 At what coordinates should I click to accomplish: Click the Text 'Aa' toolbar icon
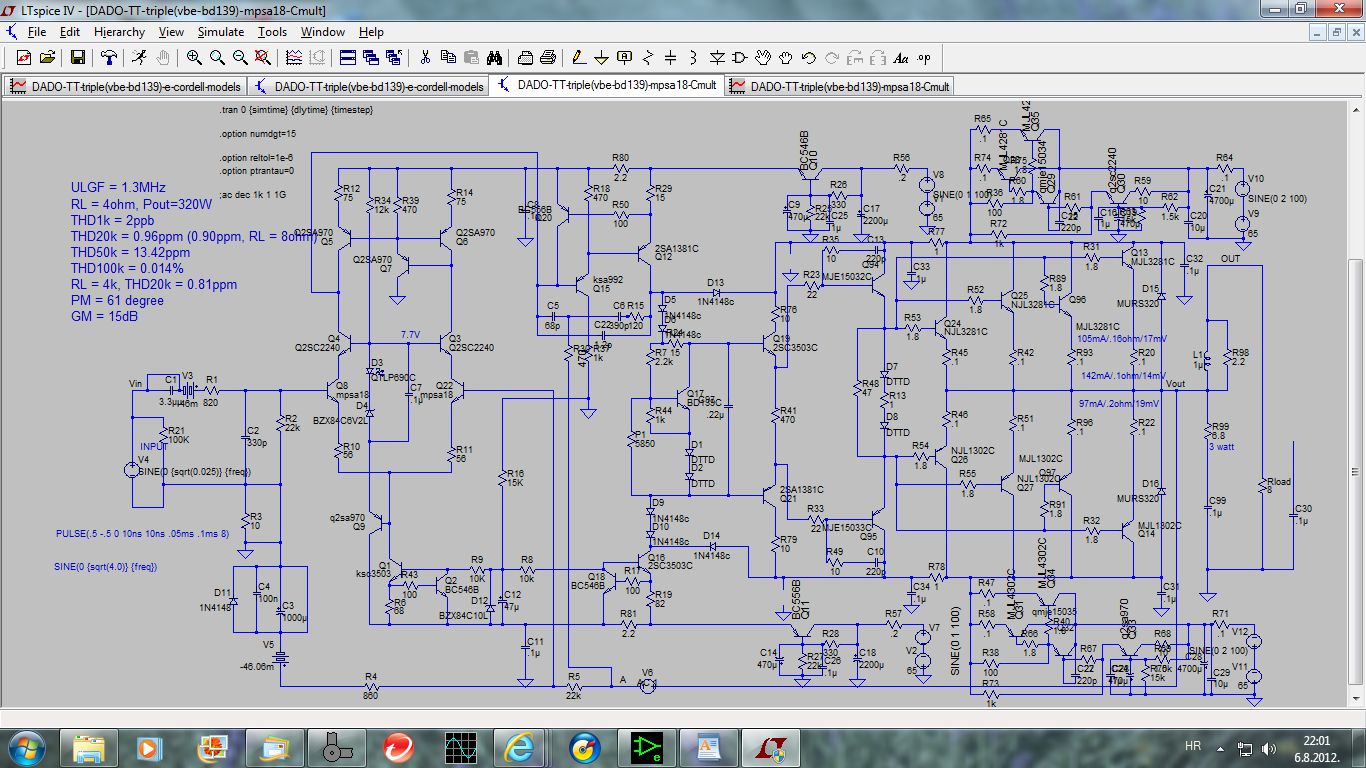[901, 57]
